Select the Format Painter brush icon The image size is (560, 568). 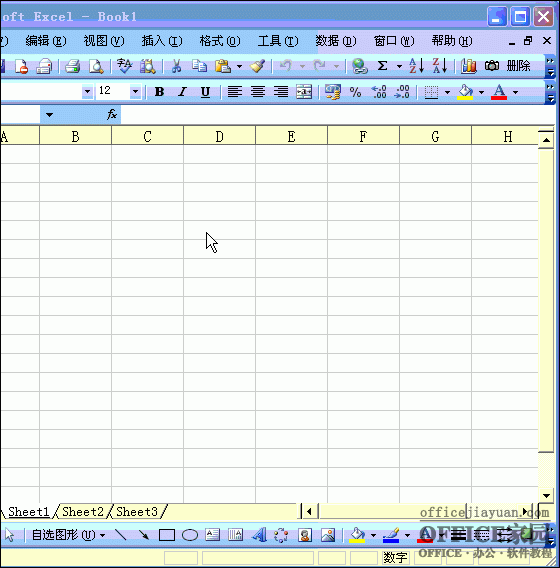point(258,66)
